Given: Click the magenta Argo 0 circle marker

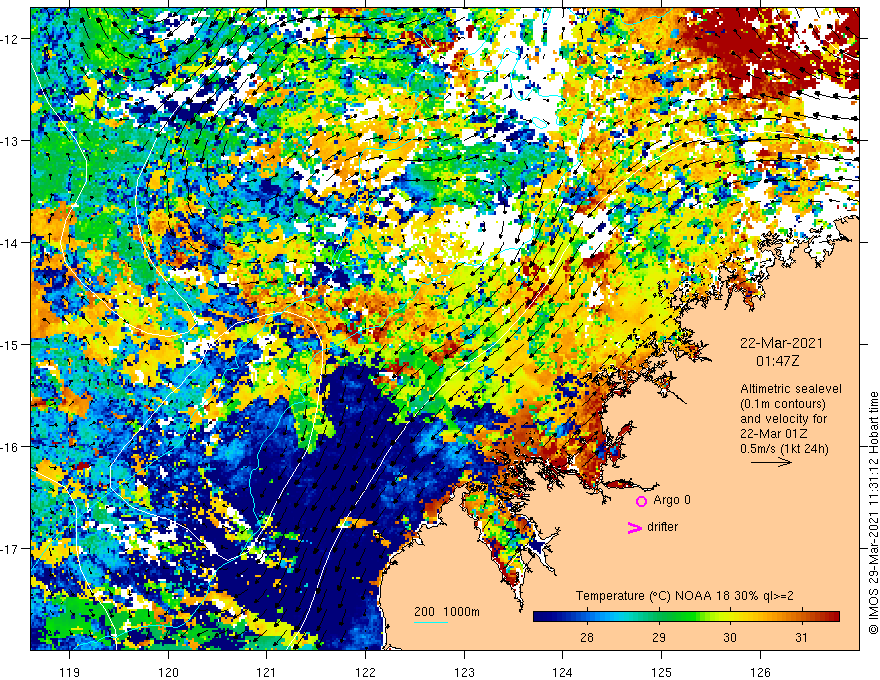Looking at the screenshot, I should [641, 501].
